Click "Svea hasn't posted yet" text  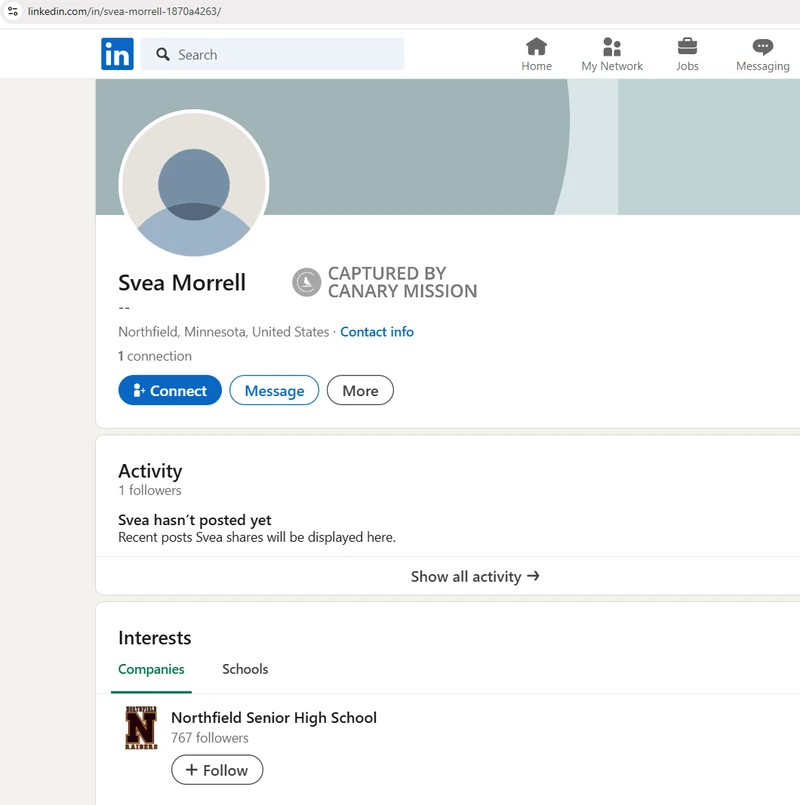coord(195,520)
